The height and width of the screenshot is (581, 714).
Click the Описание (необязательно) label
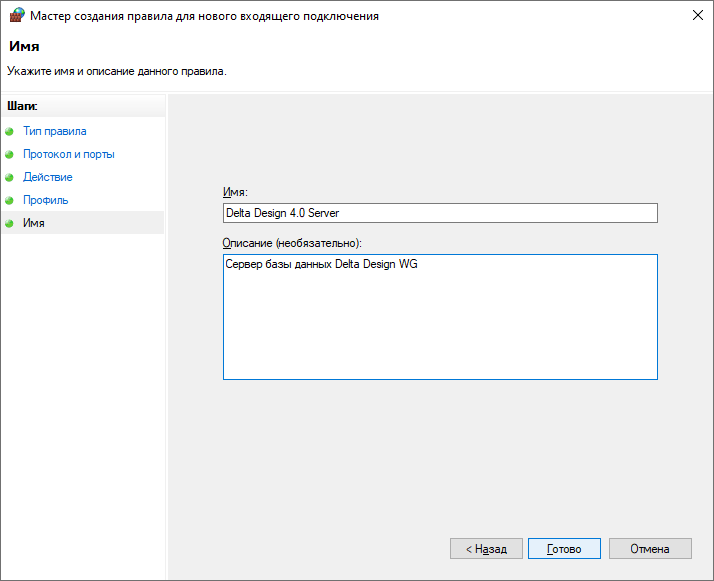coord(292,243)
